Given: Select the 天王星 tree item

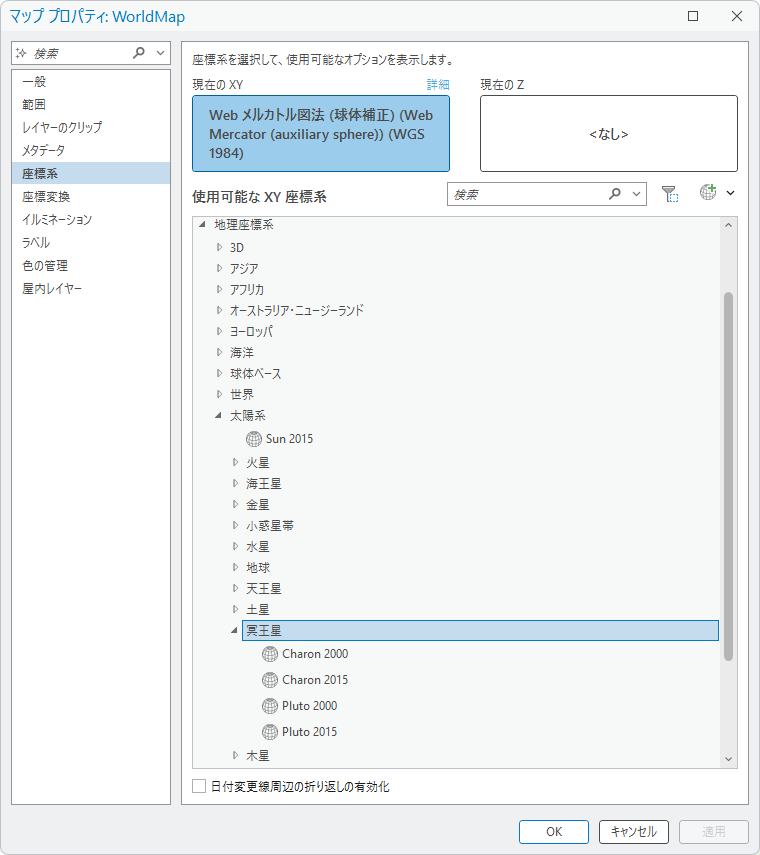Looking at the screenshot, I should click(x=263, y=588).
